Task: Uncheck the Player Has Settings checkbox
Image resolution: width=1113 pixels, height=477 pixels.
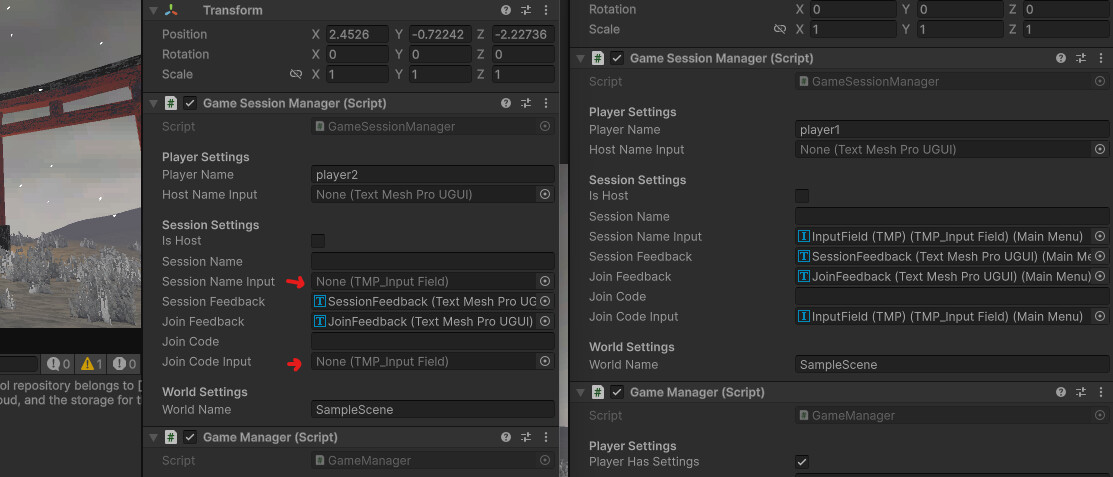Action: click(x=801, y=462)
